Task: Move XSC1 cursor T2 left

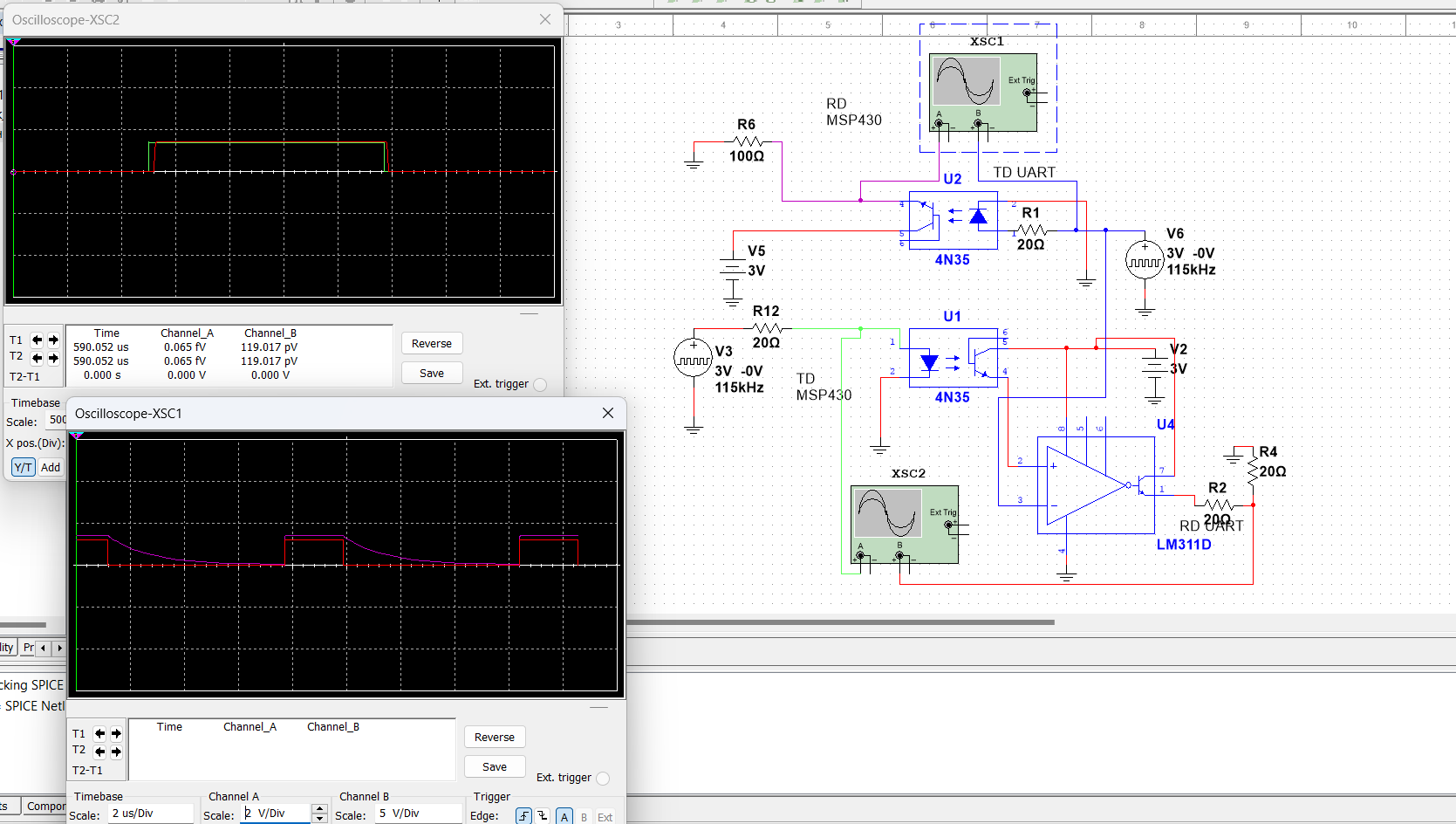Action: [x=99, y=752]
